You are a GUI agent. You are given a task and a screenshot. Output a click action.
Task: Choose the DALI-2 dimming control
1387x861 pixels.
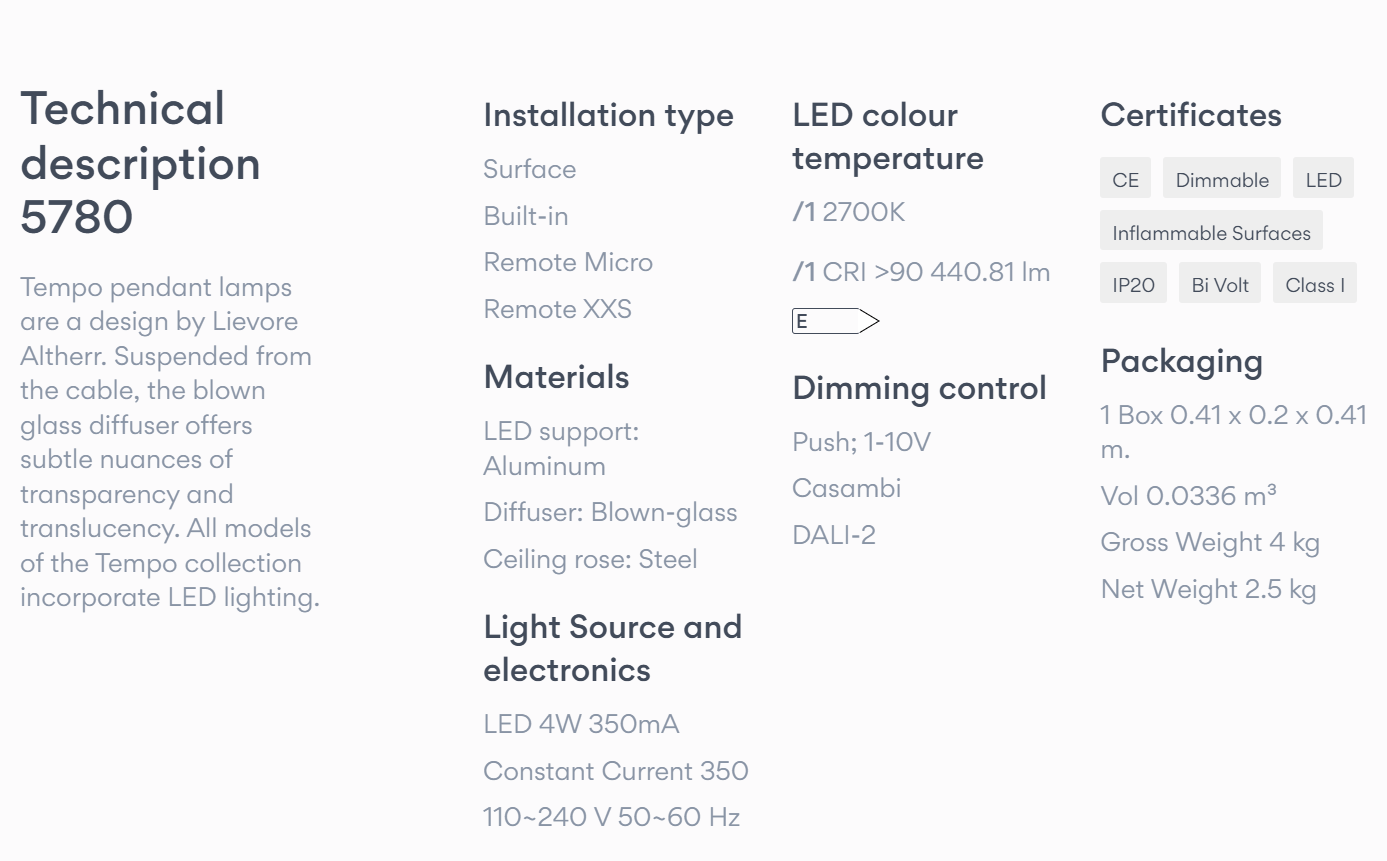833,535
